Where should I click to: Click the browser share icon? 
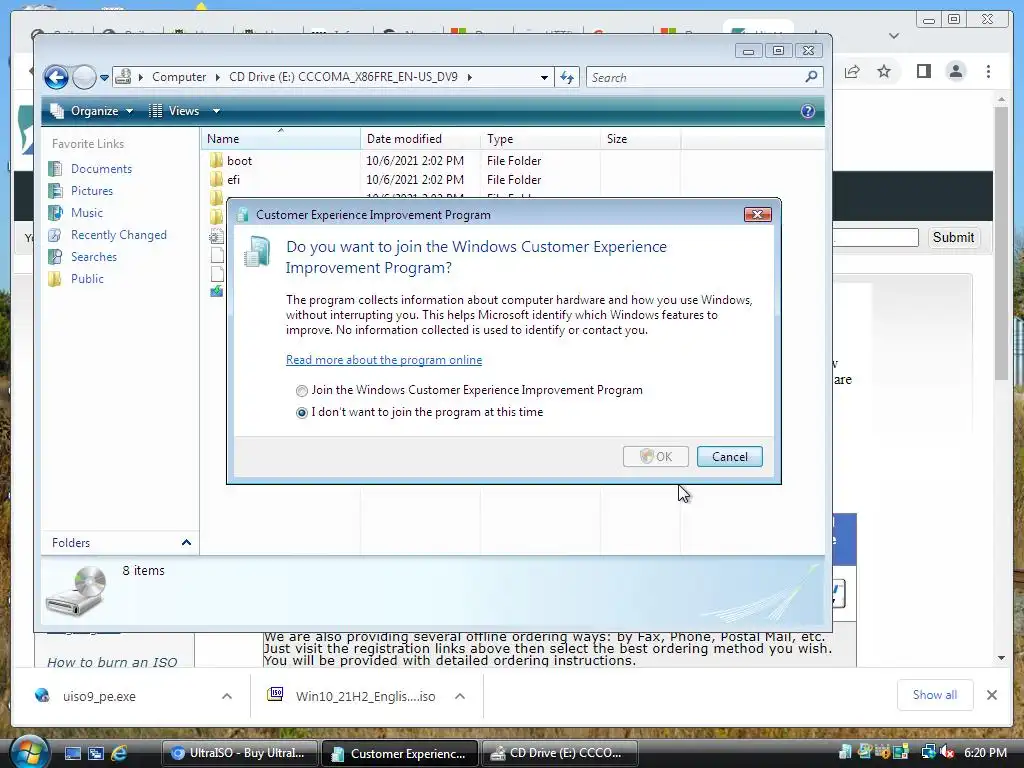click(852, 71)
